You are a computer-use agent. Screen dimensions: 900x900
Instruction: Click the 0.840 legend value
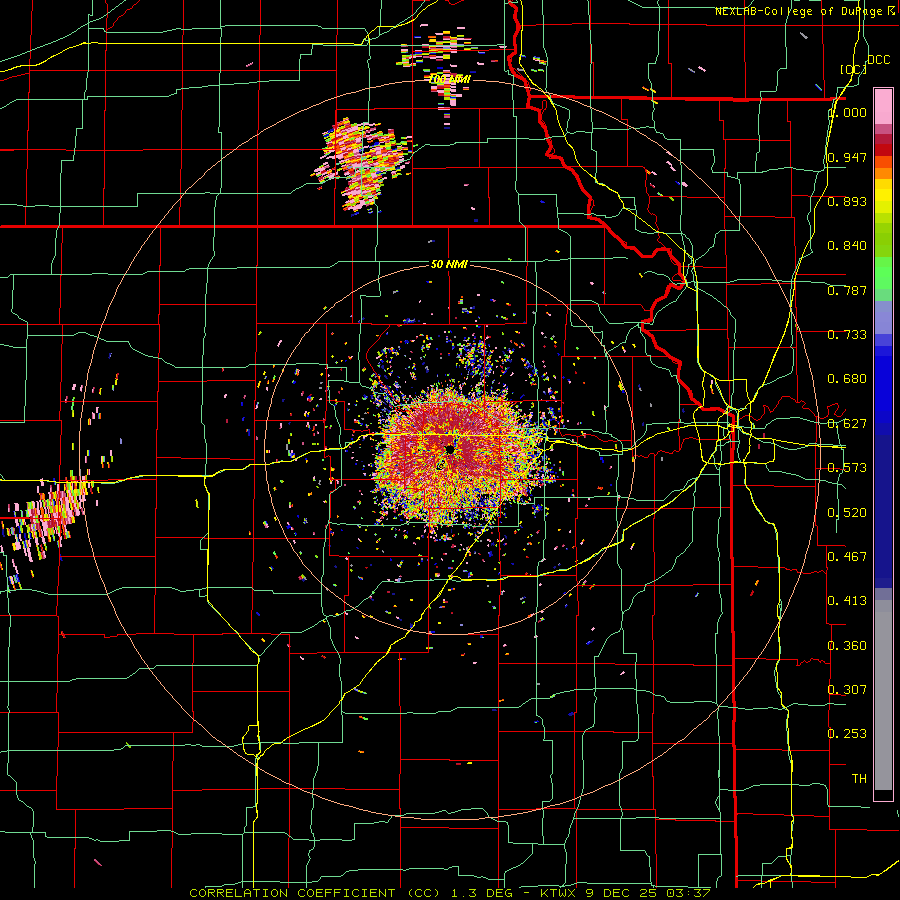click(x=847, y=246)
